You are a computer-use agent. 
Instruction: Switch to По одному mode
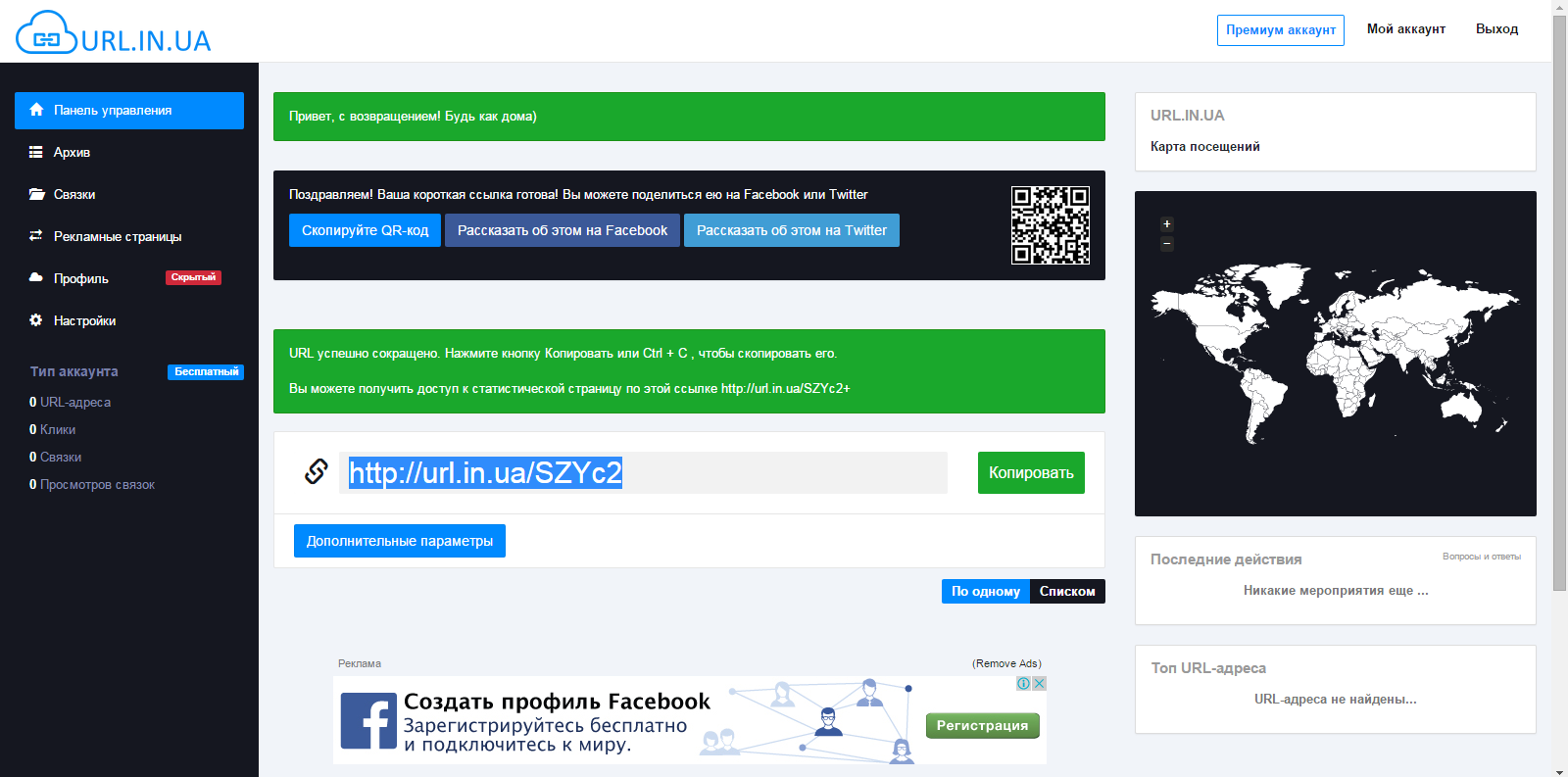(x=985, y=592)
